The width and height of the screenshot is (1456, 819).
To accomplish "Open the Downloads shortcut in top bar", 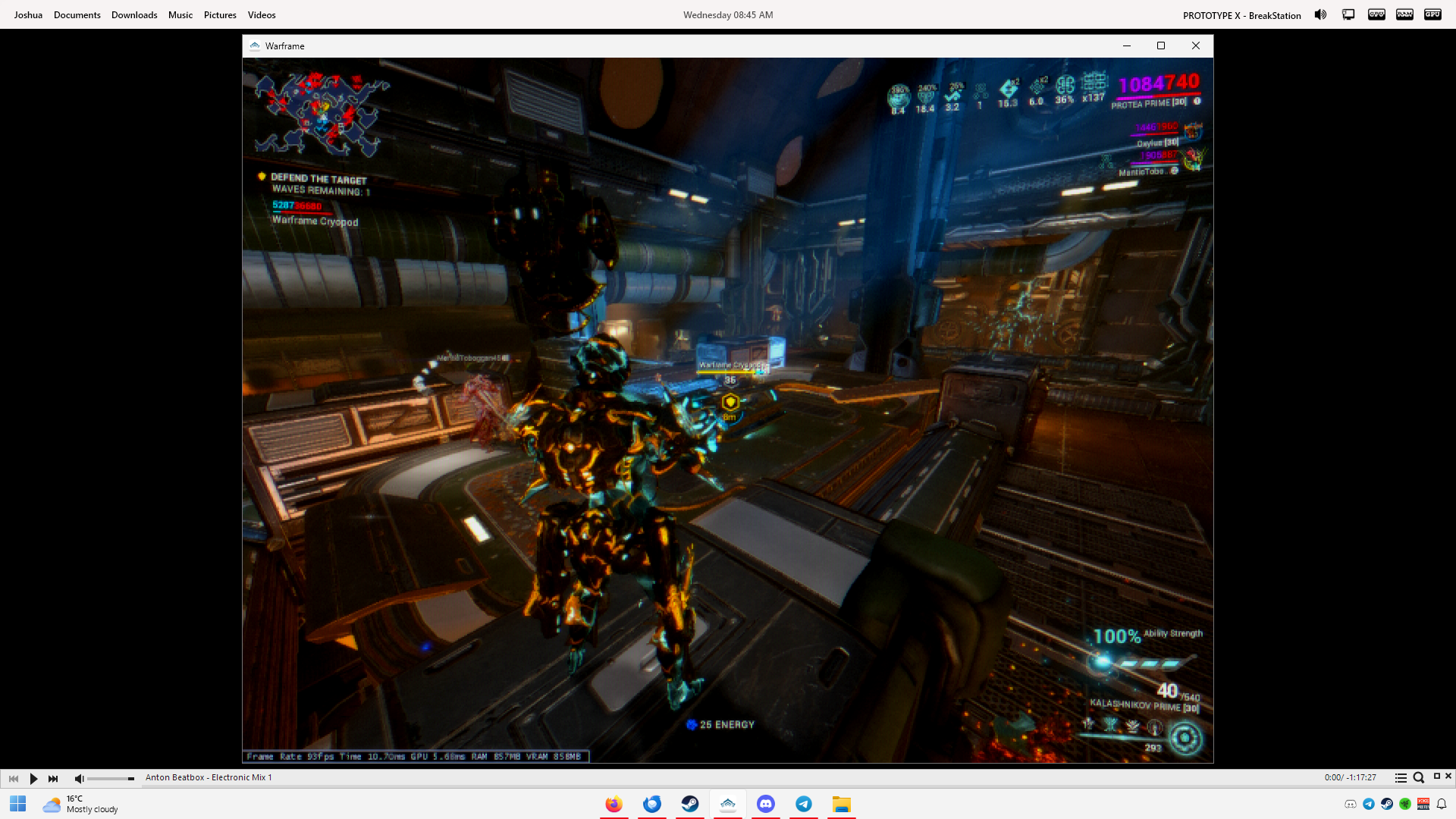I will coord(134,14).
